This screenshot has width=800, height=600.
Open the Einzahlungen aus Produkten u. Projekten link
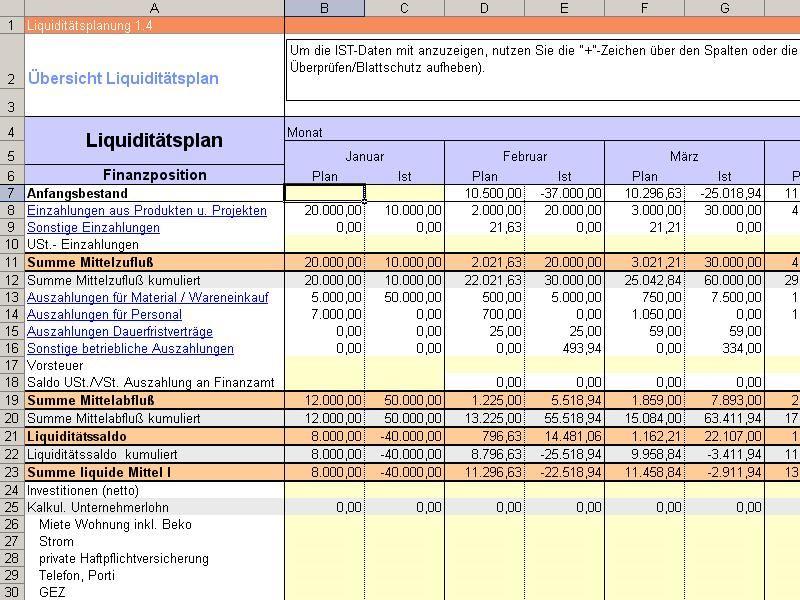pos(147,211)
